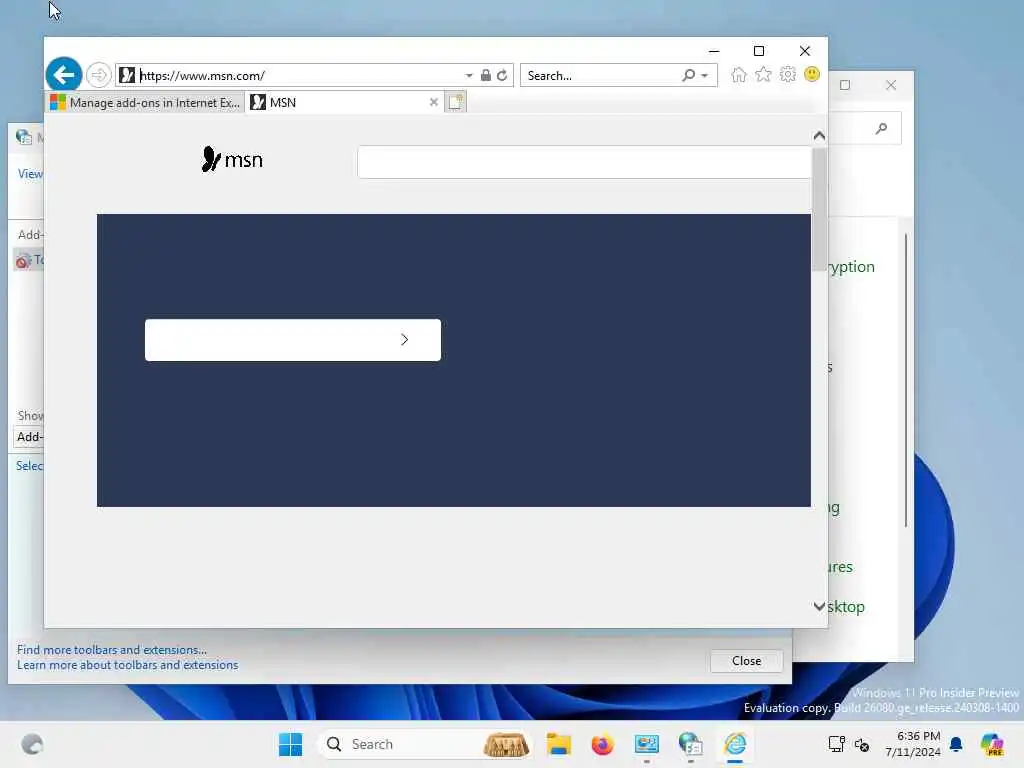Click the taskbar Search box
This screenshot has height=768, width=1024.
point(424,744)
